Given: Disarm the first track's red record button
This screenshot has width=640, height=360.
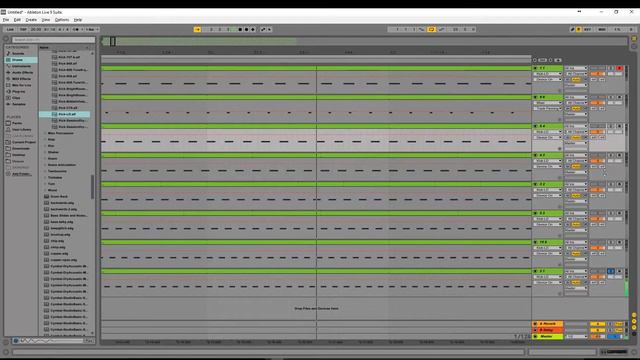Looking at the screenshot, I should click(619, 68).
